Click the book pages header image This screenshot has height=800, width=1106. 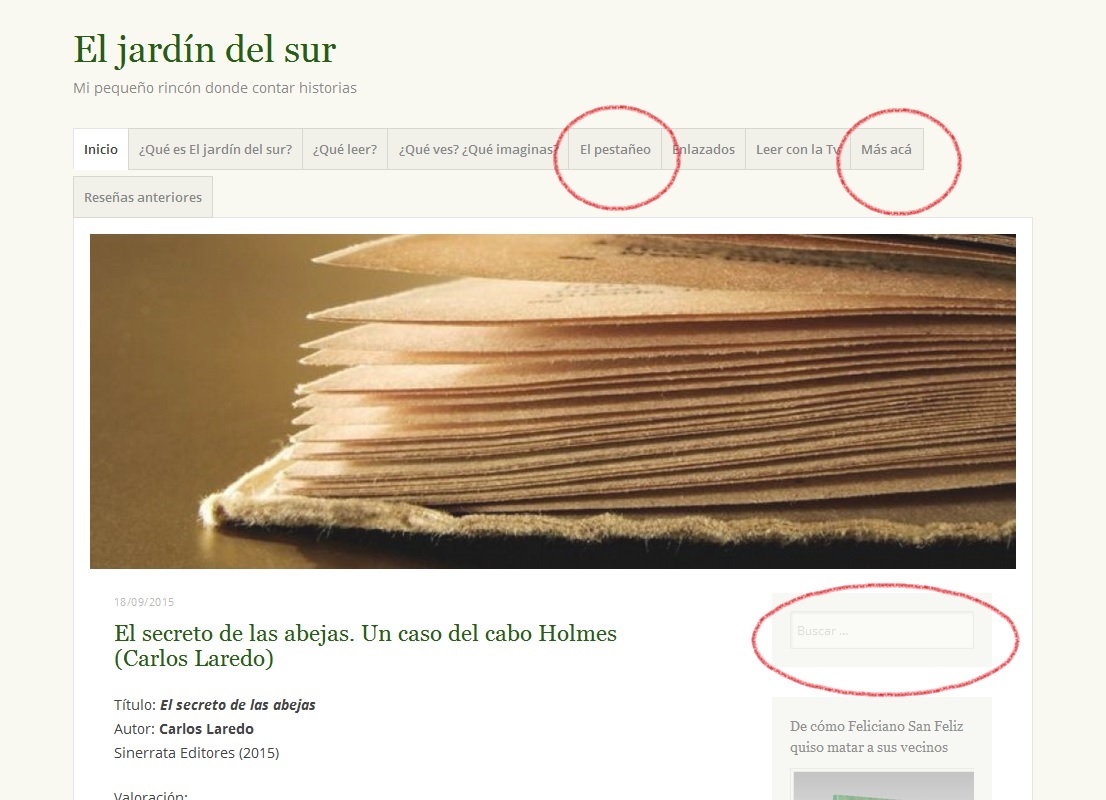click(x=552, y=401)
